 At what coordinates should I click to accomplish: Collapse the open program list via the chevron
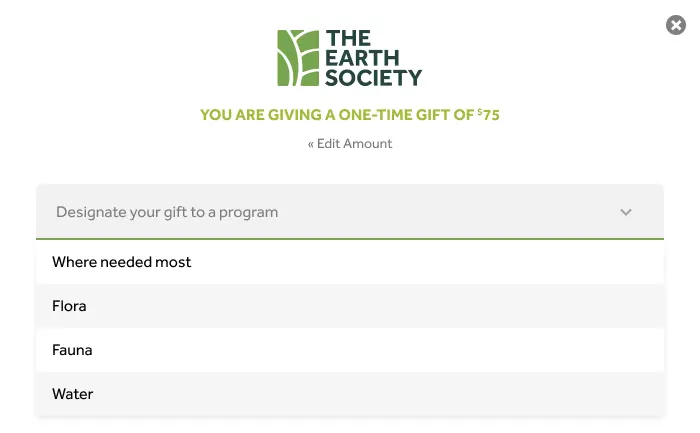click(x=626, y=212)
